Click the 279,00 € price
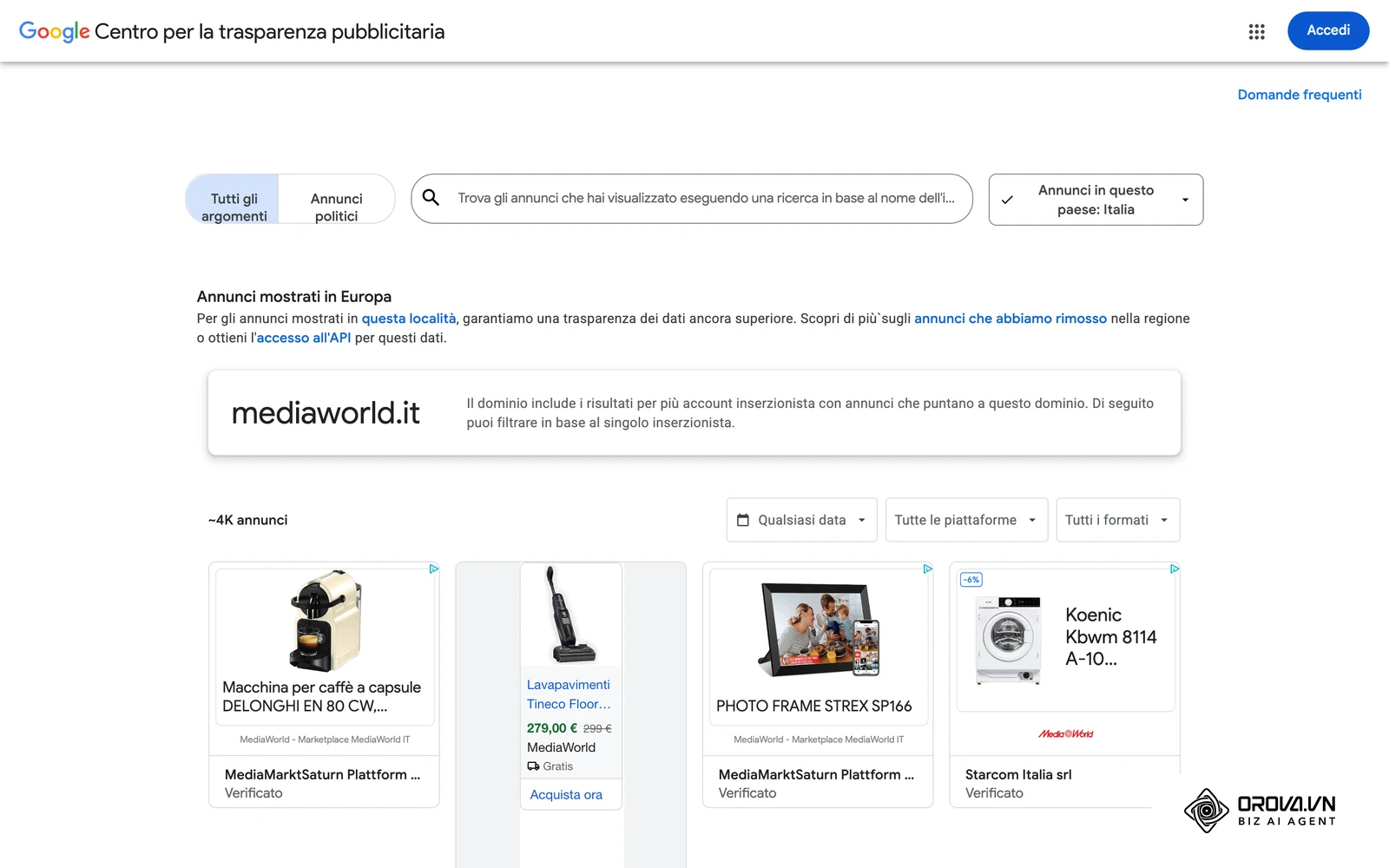Image resolution: width=1389 pixels, height=868 pixels. click(x=552, y=728)
